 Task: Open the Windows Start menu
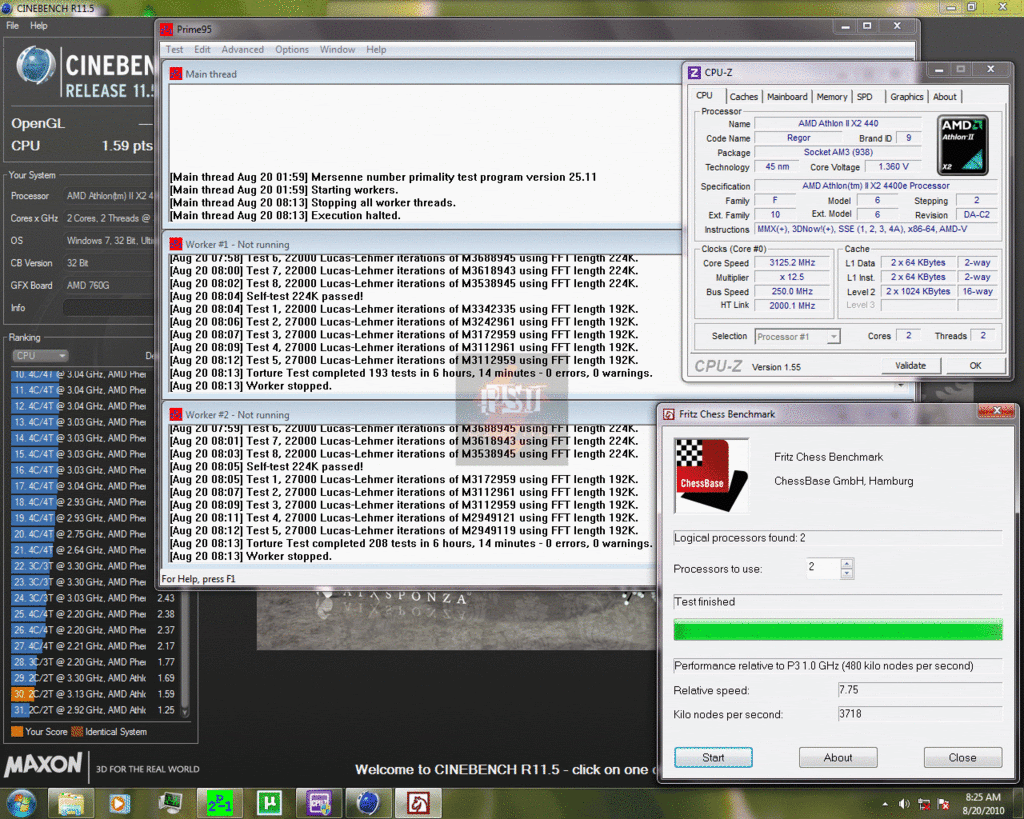point(20,803)
